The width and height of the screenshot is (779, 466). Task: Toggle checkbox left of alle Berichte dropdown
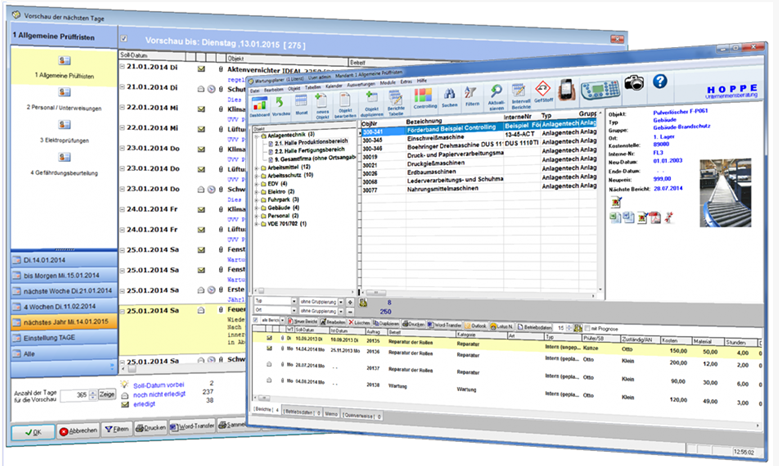[x=256, y=320]
